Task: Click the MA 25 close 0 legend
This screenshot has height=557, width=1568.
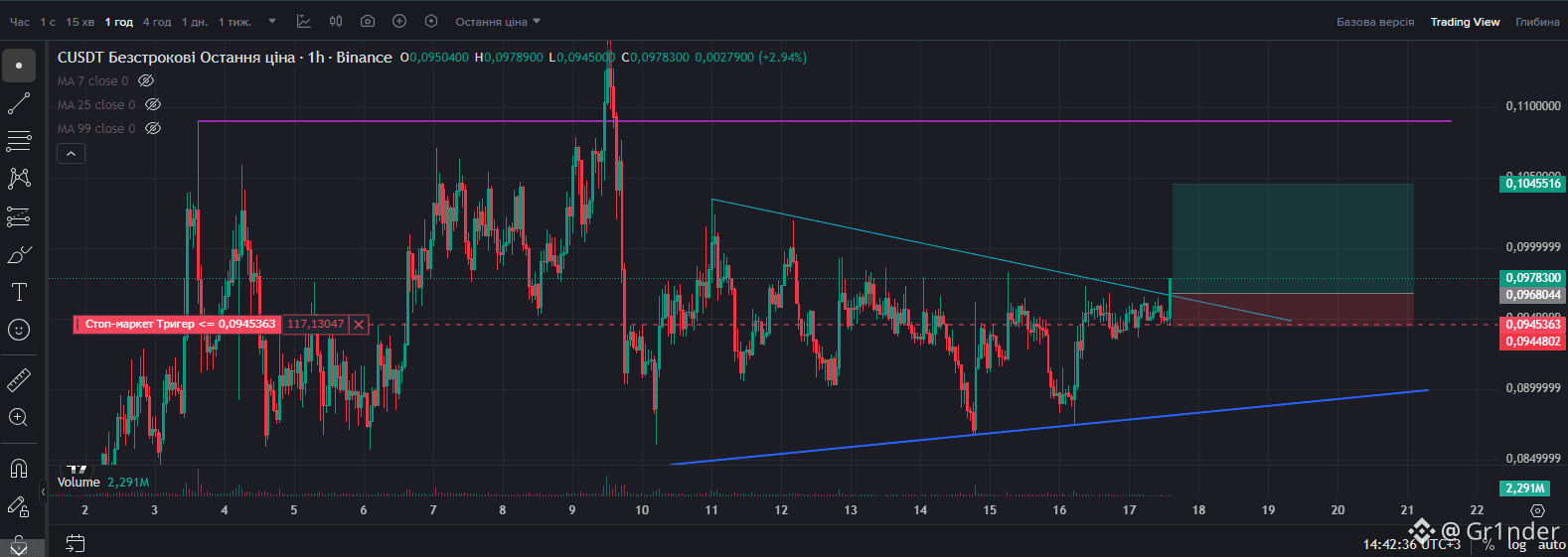Action: 96,104
